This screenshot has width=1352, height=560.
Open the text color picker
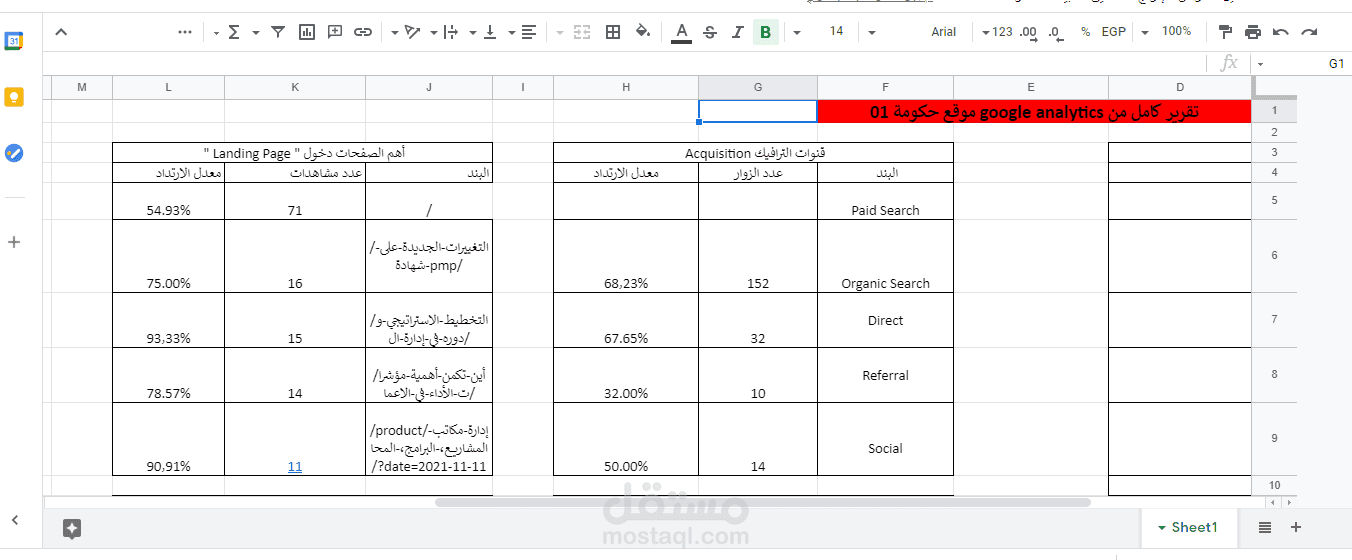pos(682,32)
